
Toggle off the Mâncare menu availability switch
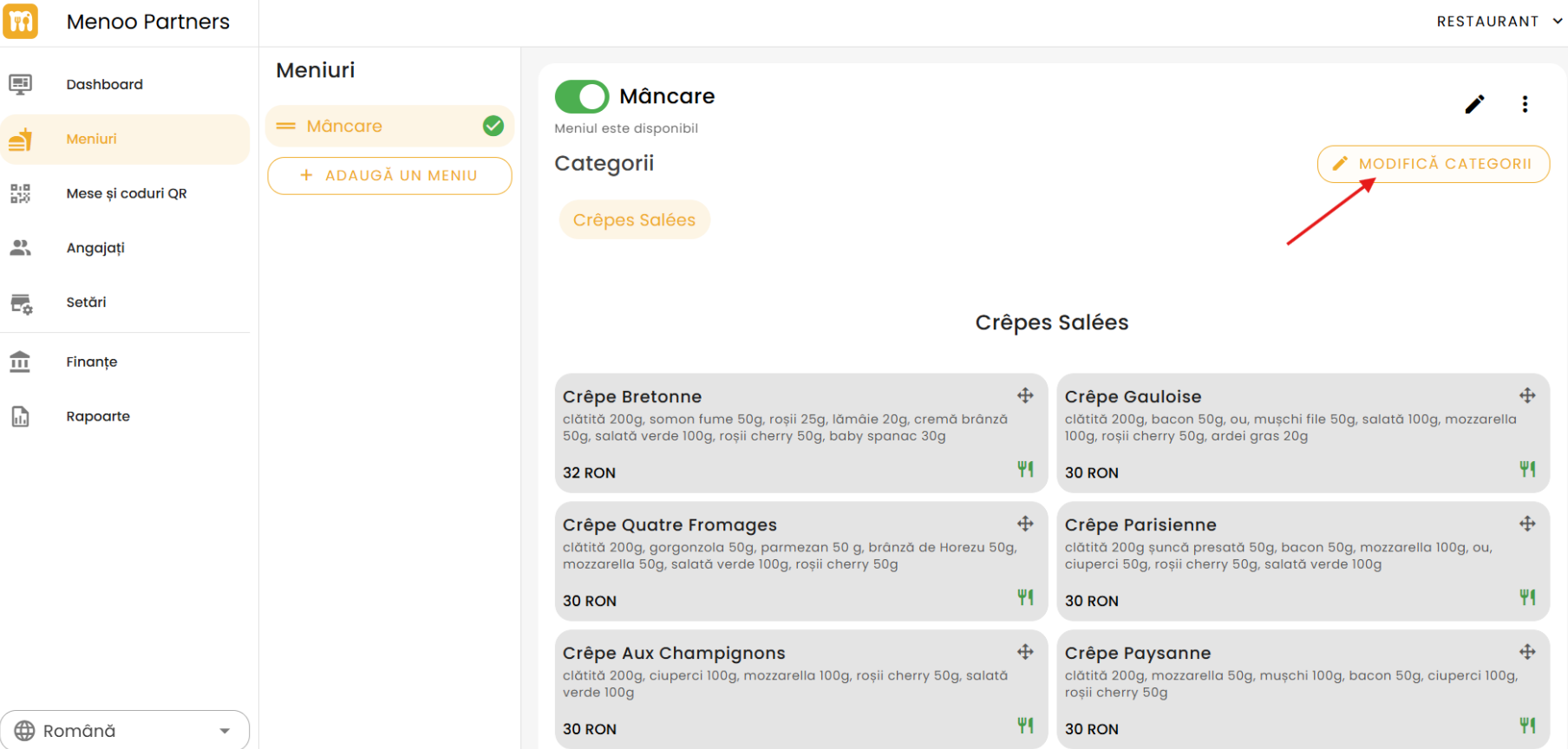coord(582,97)
